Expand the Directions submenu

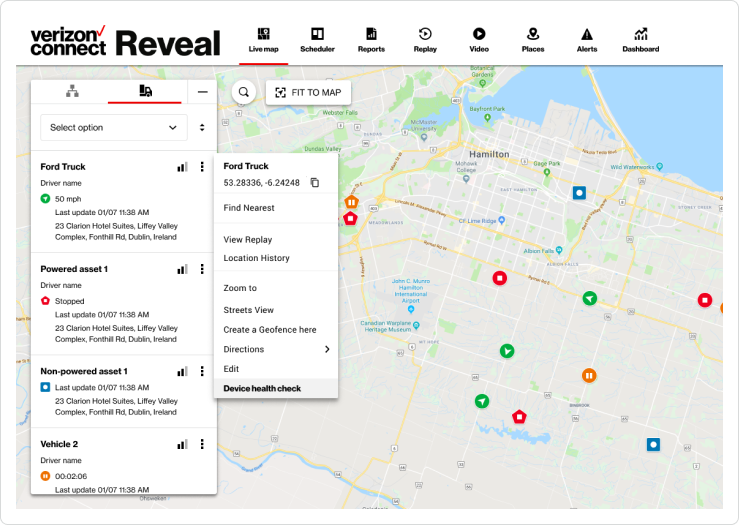(326, 349)
